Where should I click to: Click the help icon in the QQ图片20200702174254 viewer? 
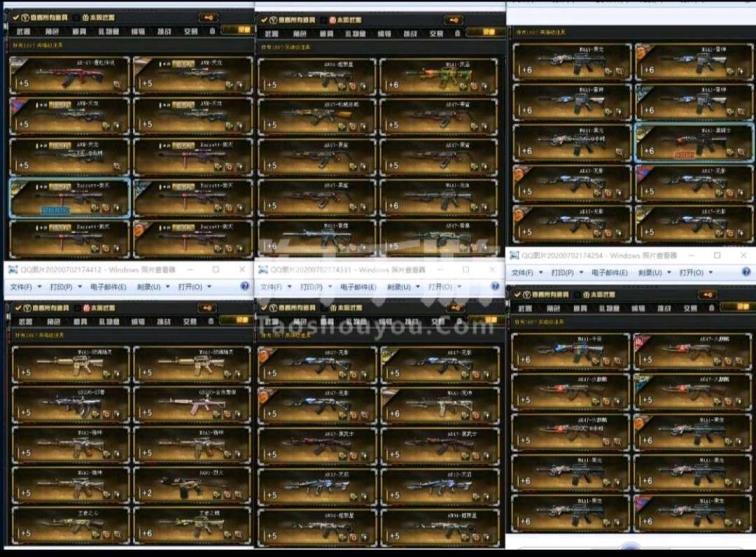[746, 272]
